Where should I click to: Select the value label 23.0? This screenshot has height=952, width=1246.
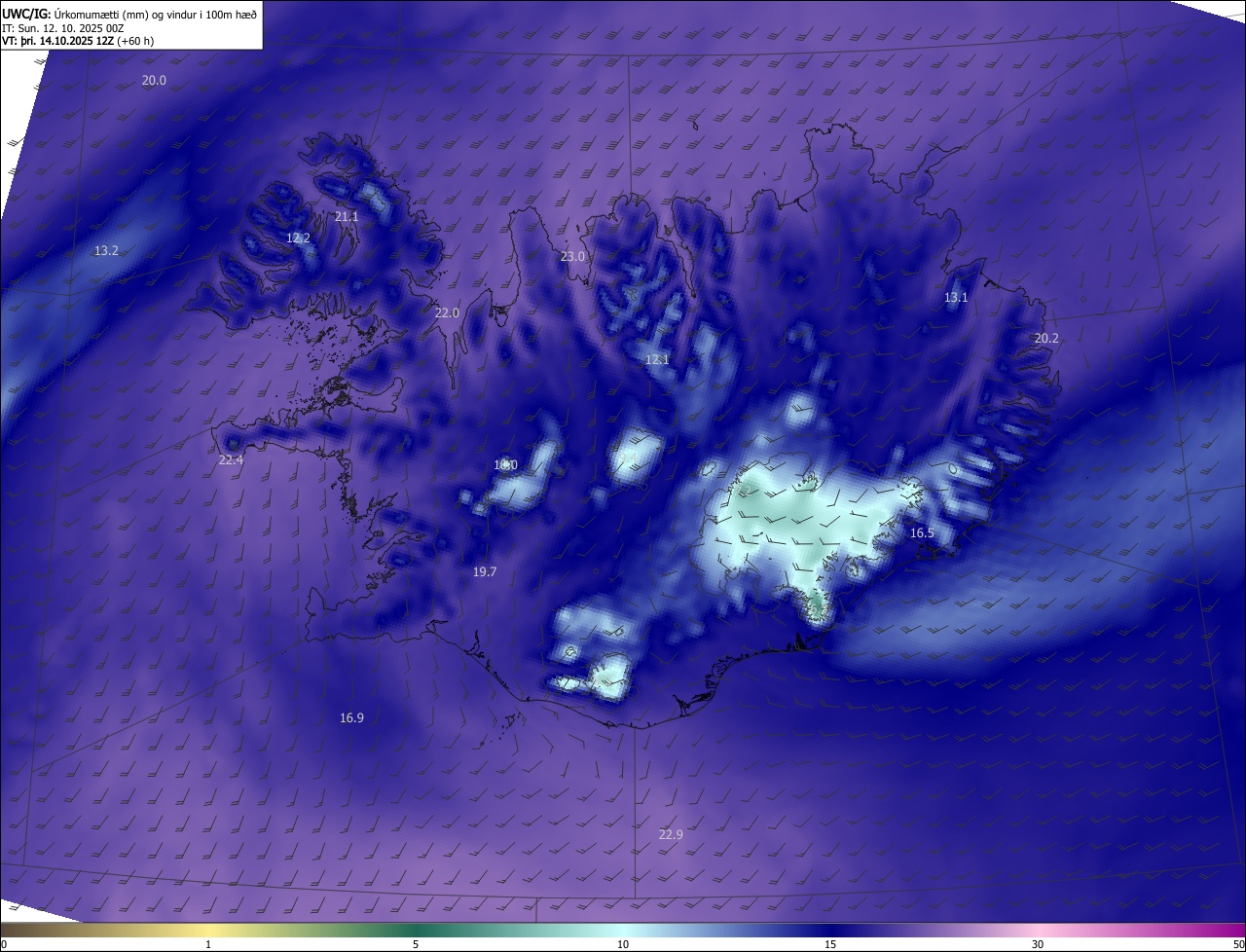tap(572, 257)
